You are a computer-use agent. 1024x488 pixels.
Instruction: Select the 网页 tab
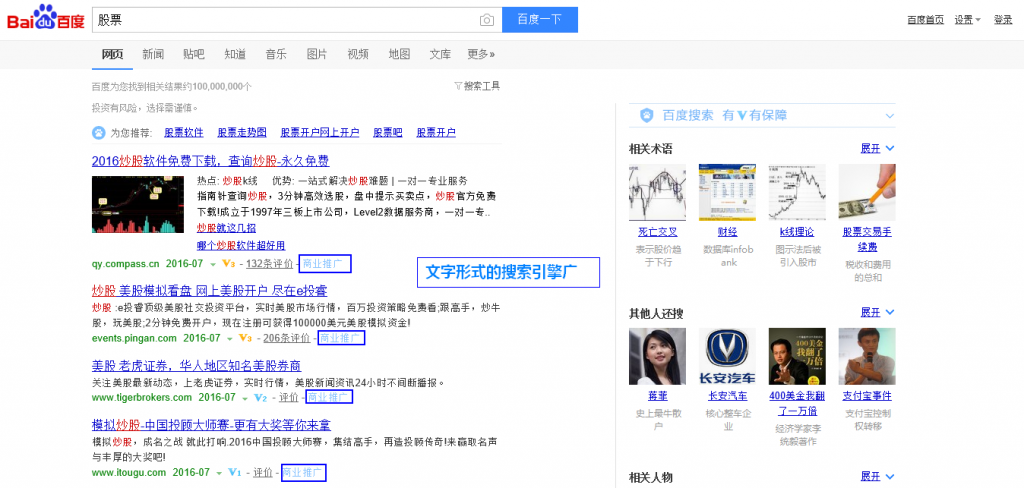(x=112, y=54)
